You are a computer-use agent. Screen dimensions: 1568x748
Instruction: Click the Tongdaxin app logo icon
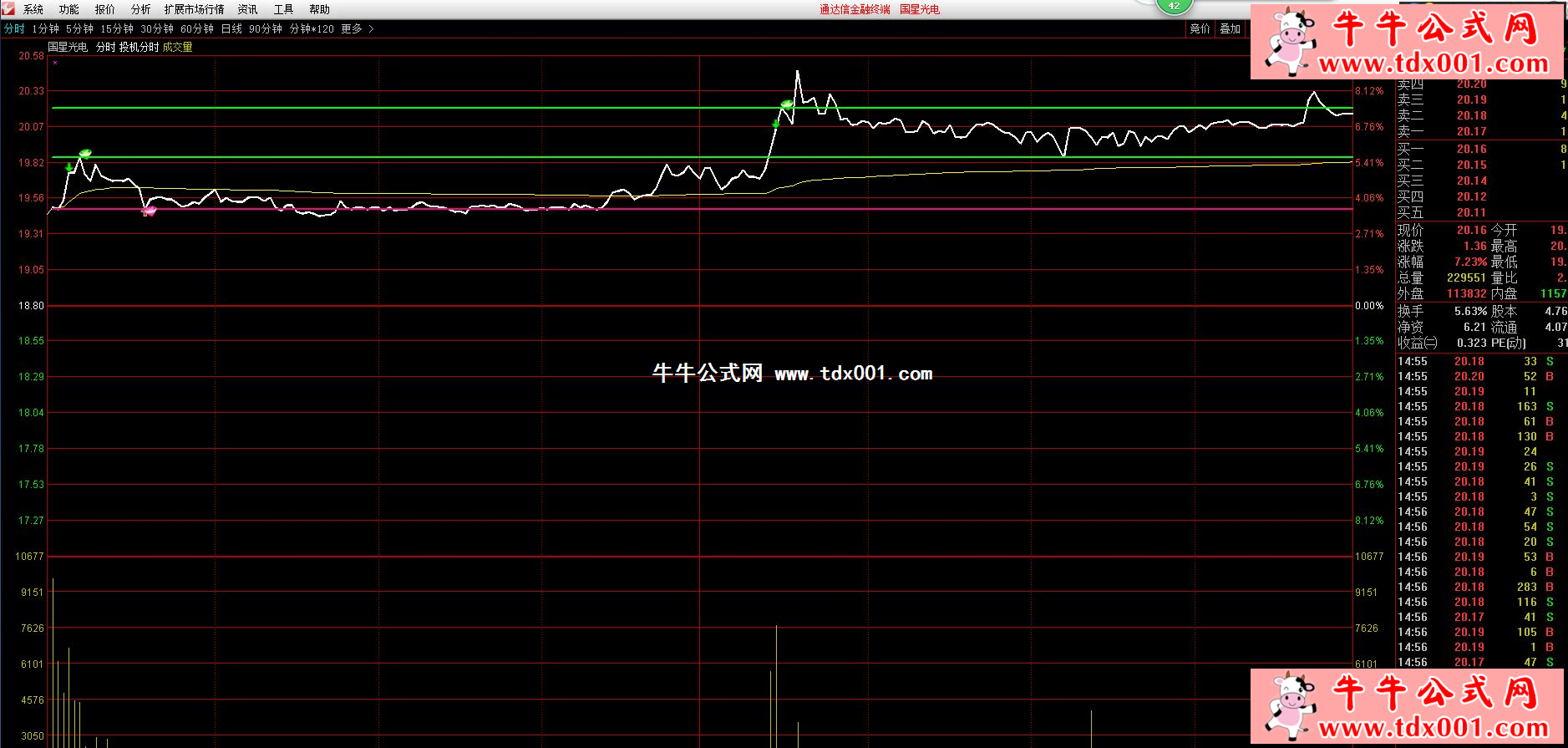(8, 9)
